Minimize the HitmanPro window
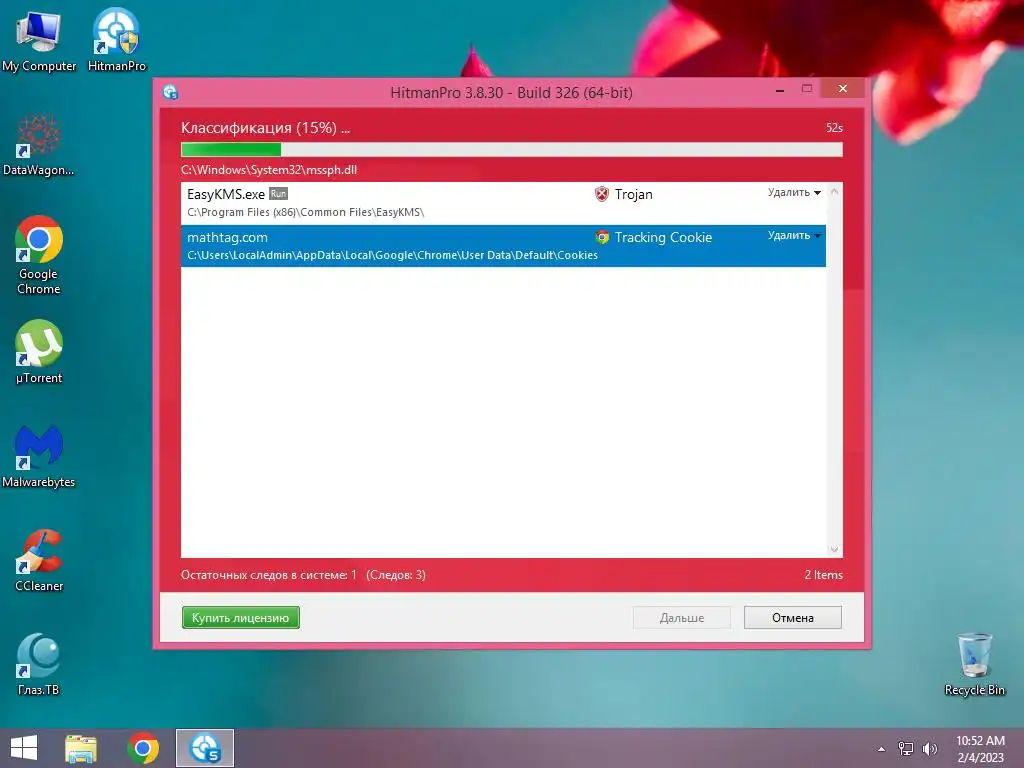The image size is (1024, 768). (x=780, y=89)
